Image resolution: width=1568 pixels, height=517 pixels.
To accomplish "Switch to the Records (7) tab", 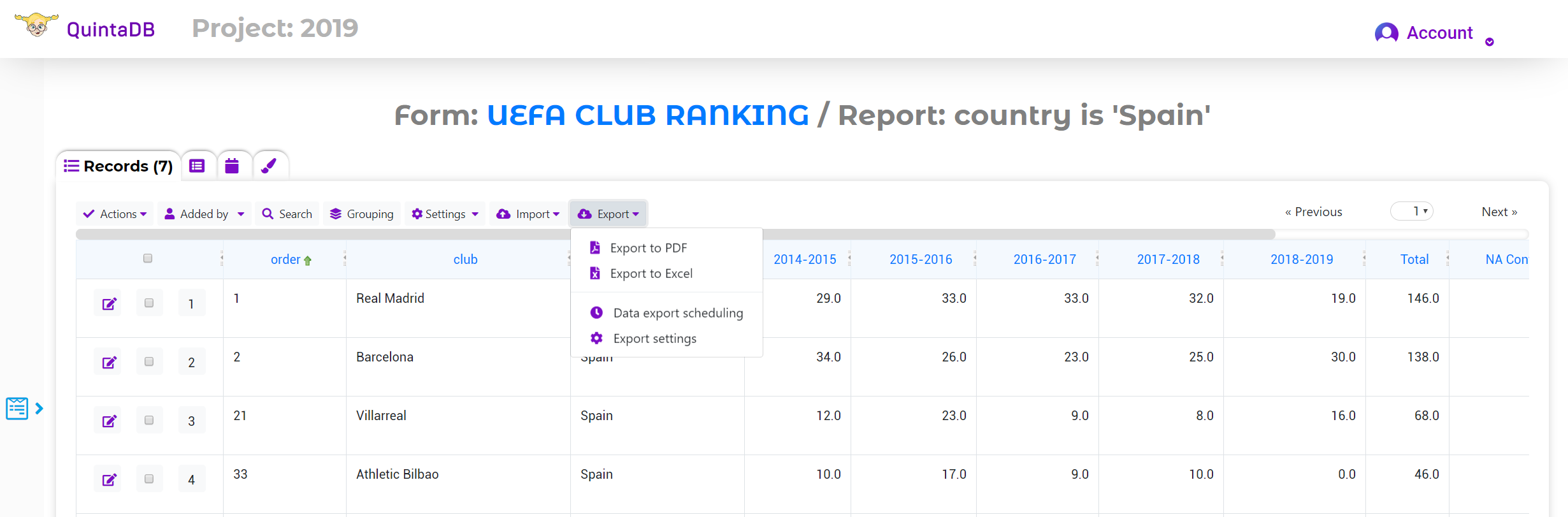I will (x=119, y=166).
